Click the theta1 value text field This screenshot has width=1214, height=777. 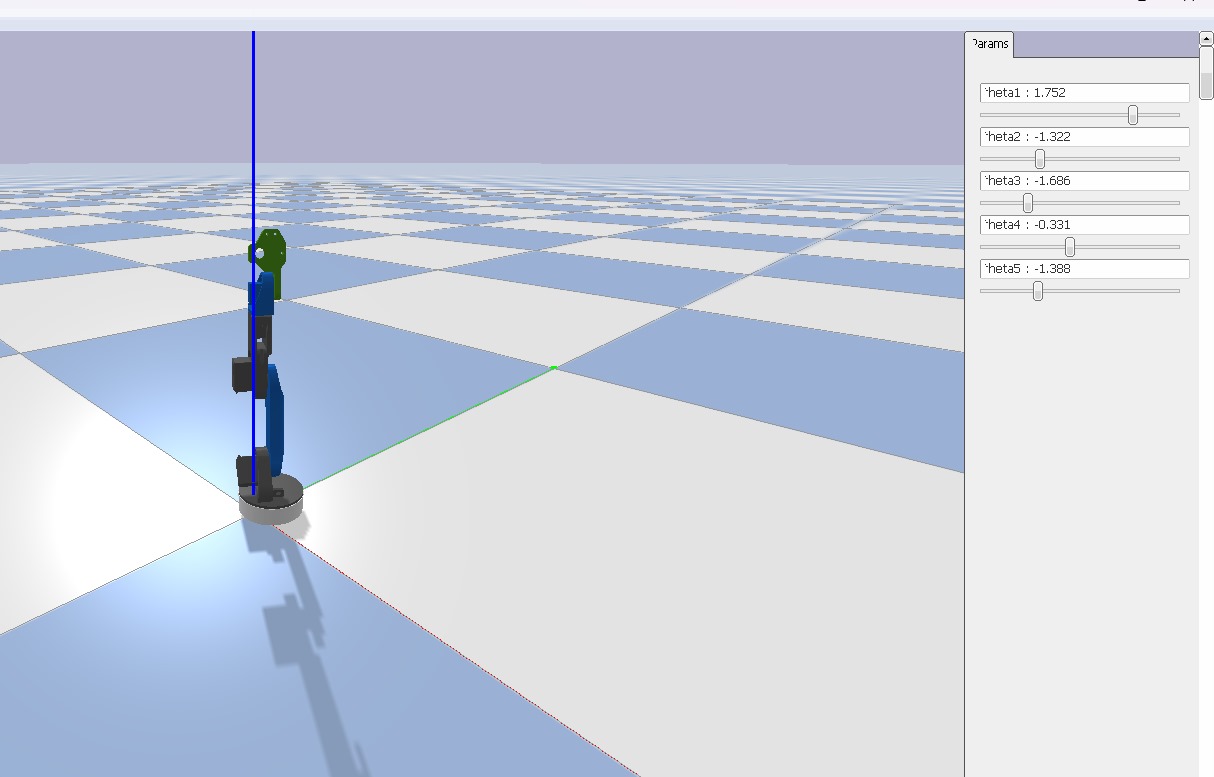click(1084, 93)
